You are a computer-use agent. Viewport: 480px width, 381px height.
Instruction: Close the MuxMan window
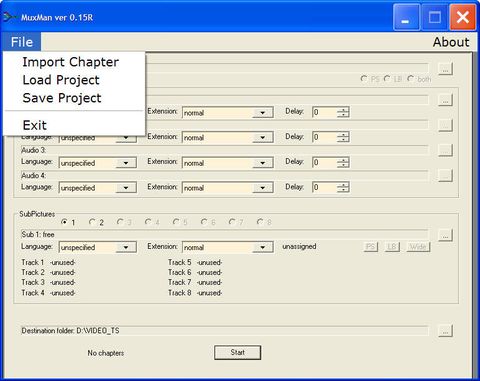coord(463,17)
